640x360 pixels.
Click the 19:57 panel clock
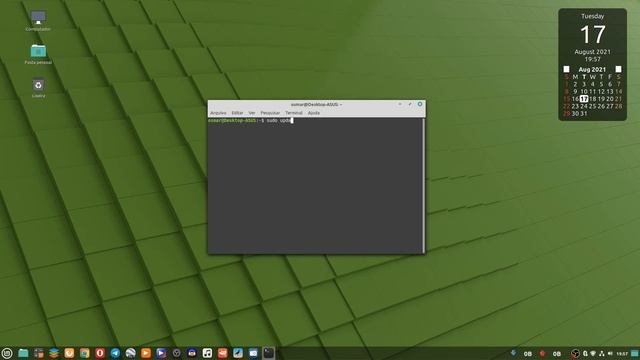tap(622, 354)
